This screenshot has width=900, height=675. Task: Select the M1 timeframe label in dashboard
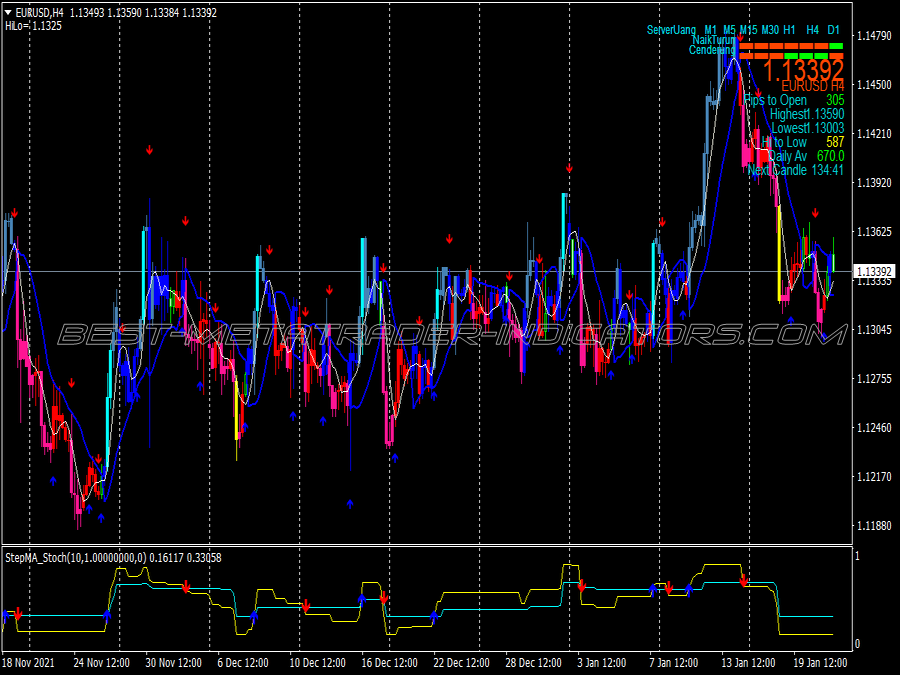[x=711, y=30]
